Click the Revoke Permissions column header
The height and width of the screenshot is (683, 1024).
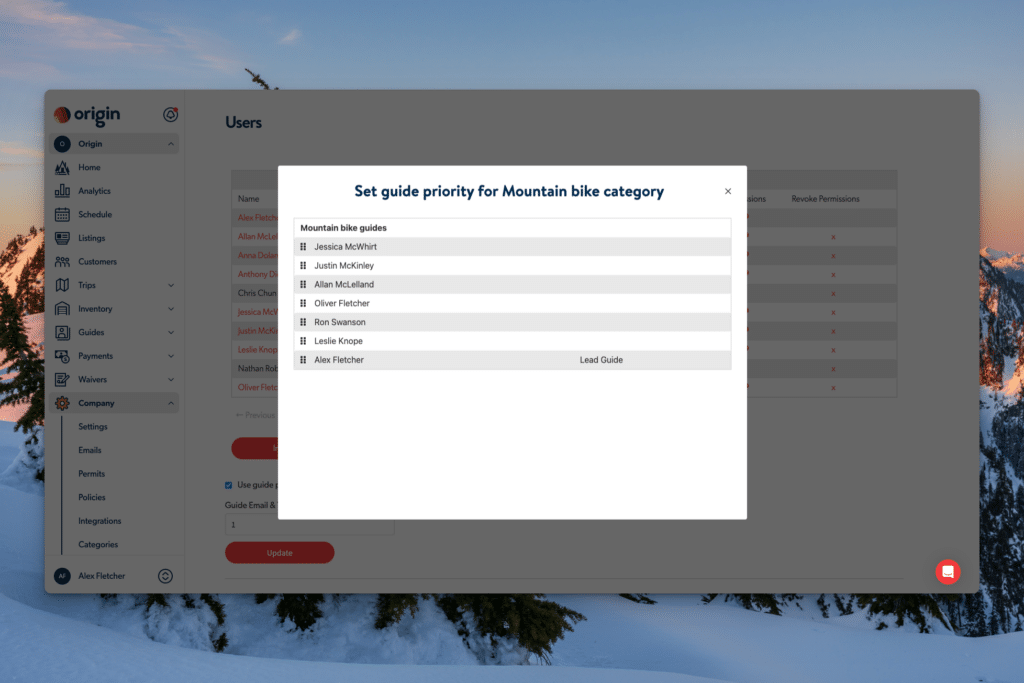[825, 199]
